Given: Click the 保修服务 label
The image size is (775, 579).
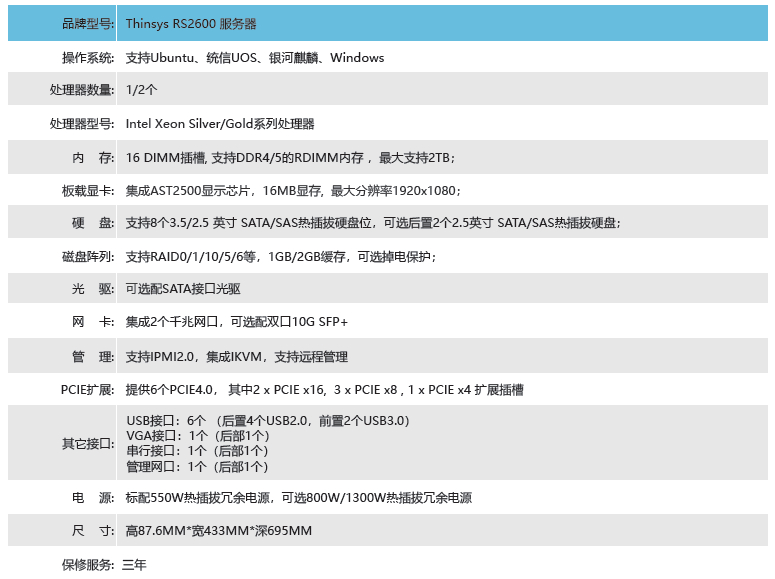Looking at the screenshot, I should point(88,565).
